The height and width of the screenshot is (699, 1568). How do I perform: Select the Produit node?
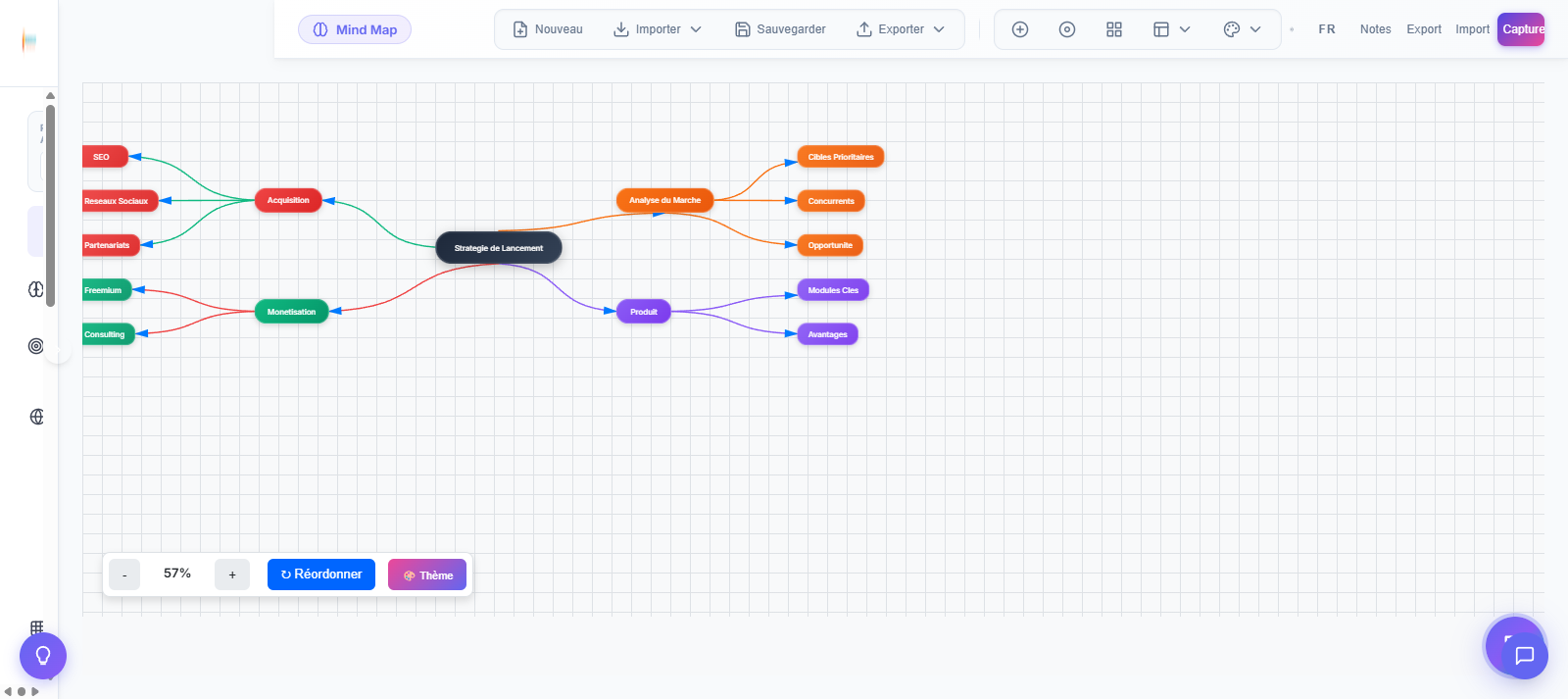point(644,312)
